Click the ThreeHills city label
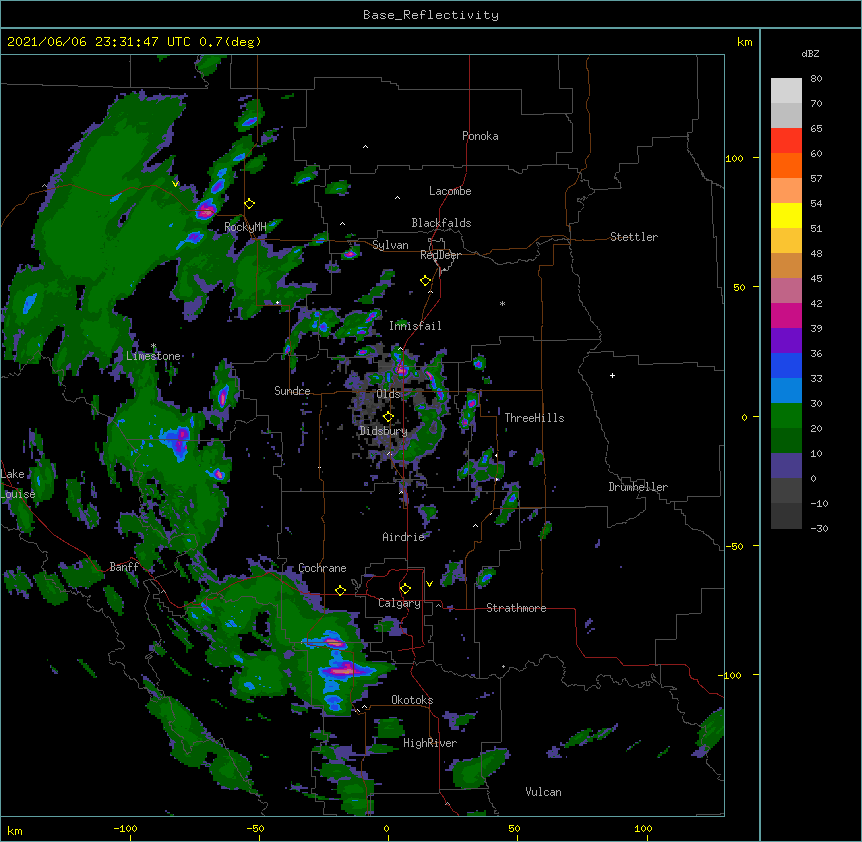This screenshot has height=842, width=862. pos(534,418)
